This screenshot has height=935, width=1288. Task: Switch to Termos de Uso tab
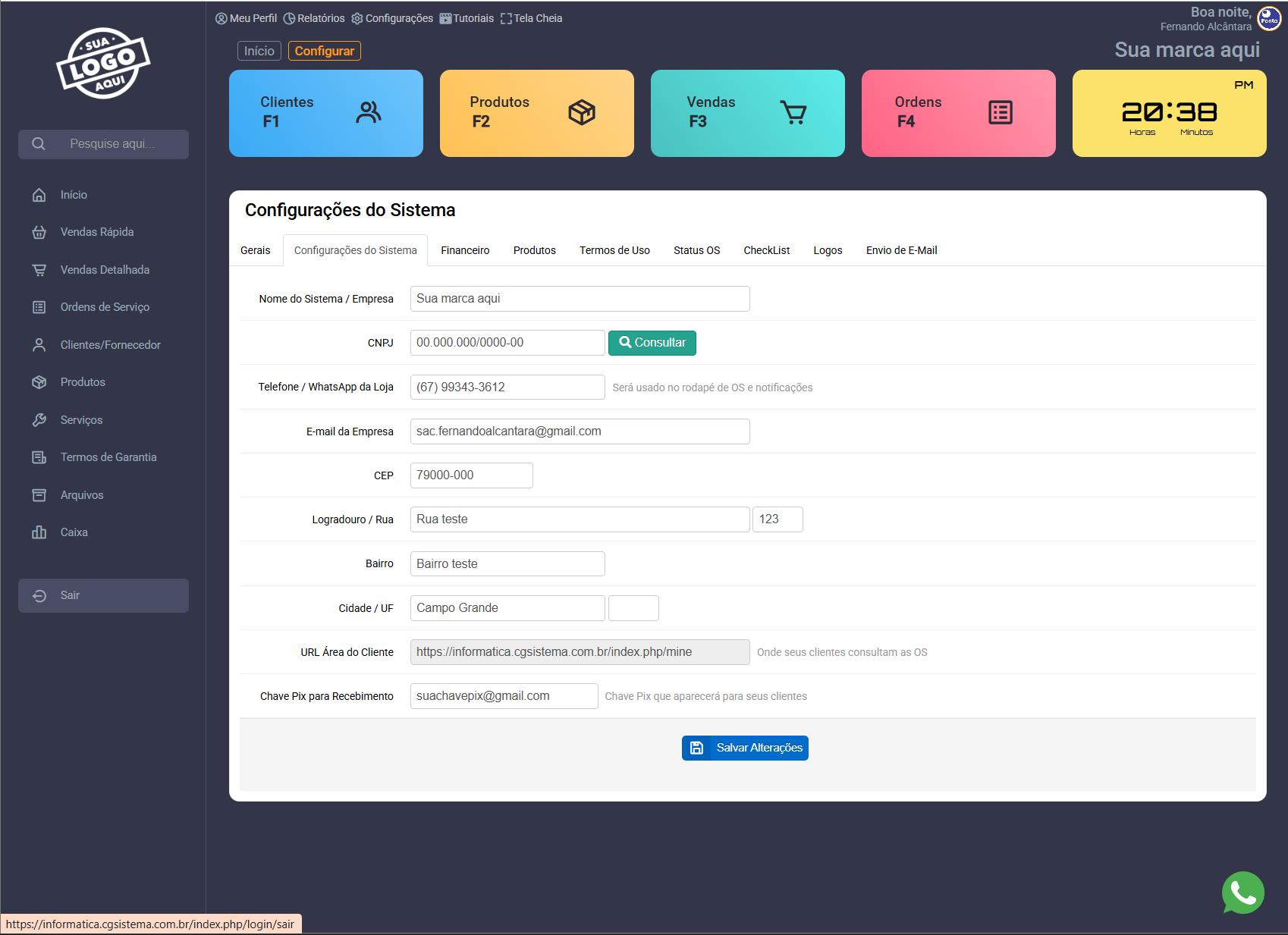614,250
